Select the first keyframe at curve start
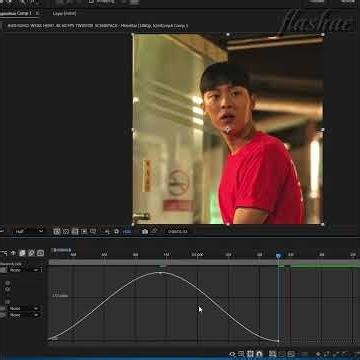 pyautogui.click(x=49, y=339)
